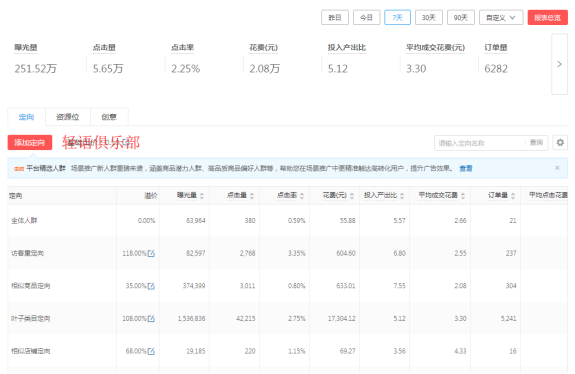The width and height of the screenshot is (575, 374).
Task: Sort table by 曝光量 column
Action: [x=202, y=196]
